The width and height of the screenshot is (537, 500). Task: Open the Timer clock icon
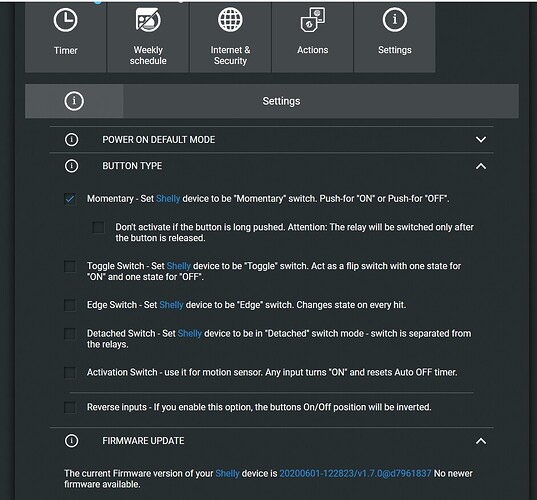(65, 20)
